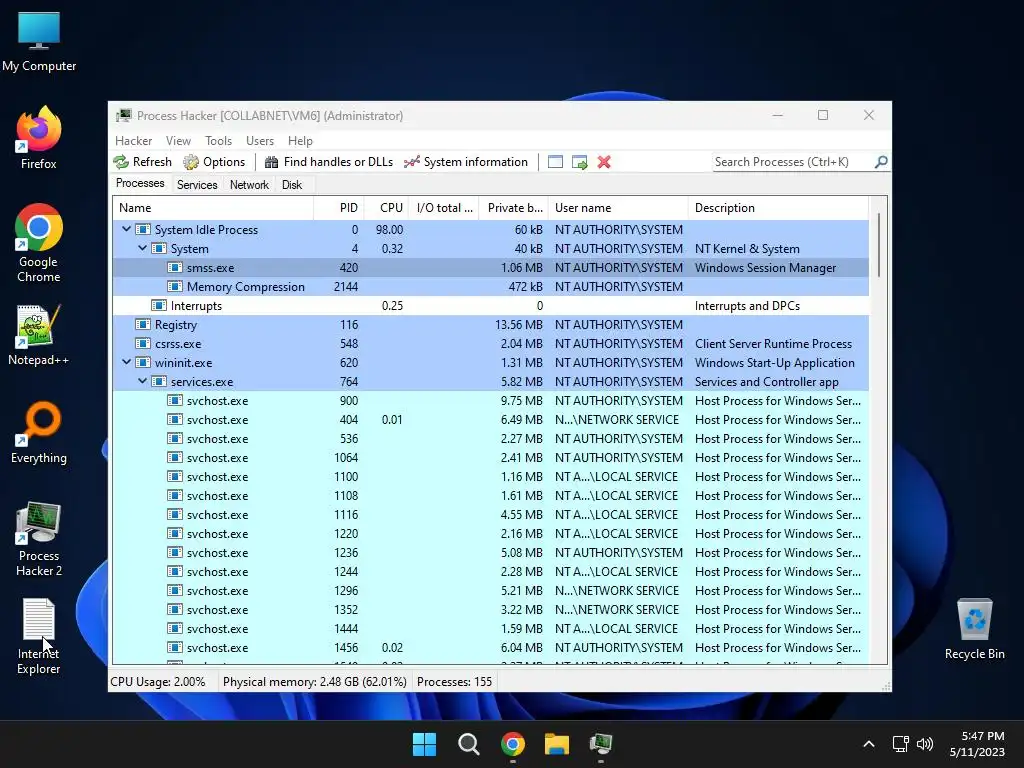Image resolution: width=1024 pixels, height=768 pixels.
Task: Open Find handles or DLLs
Action: pyautogui.click(x=328, y=162)
